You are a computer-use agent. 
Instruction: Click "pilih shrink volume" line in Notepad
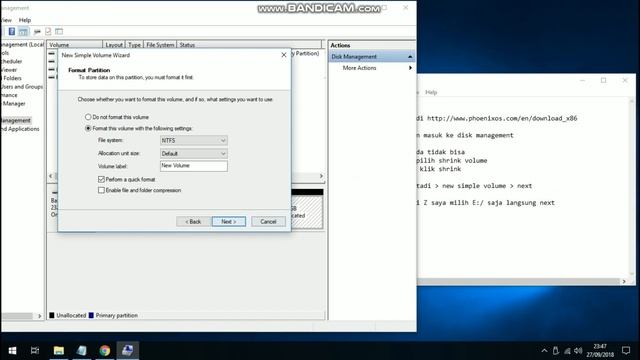coord(452,160)
